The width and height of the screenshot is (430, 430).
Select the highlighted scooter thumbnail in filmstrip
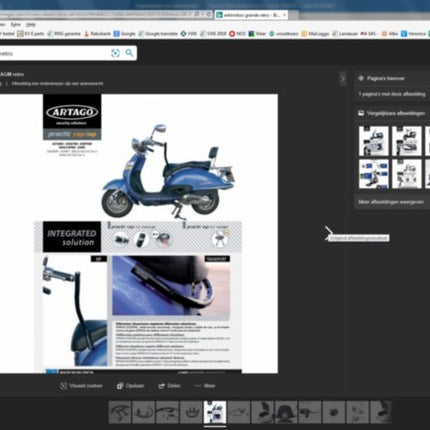coord(215,412)
